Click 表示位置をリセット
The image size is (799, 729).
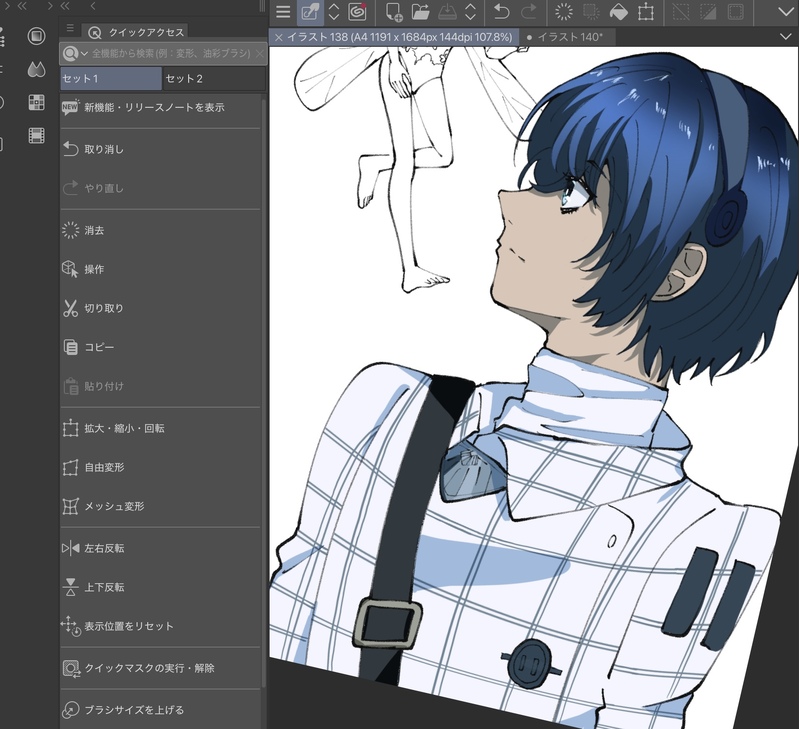coord(160,626)
